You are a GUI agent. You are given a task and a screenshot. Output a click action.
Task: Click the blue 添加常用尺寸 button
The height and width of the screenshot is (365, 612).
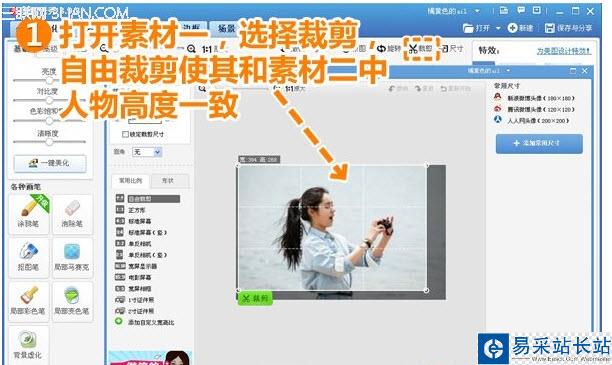[539, 143]
